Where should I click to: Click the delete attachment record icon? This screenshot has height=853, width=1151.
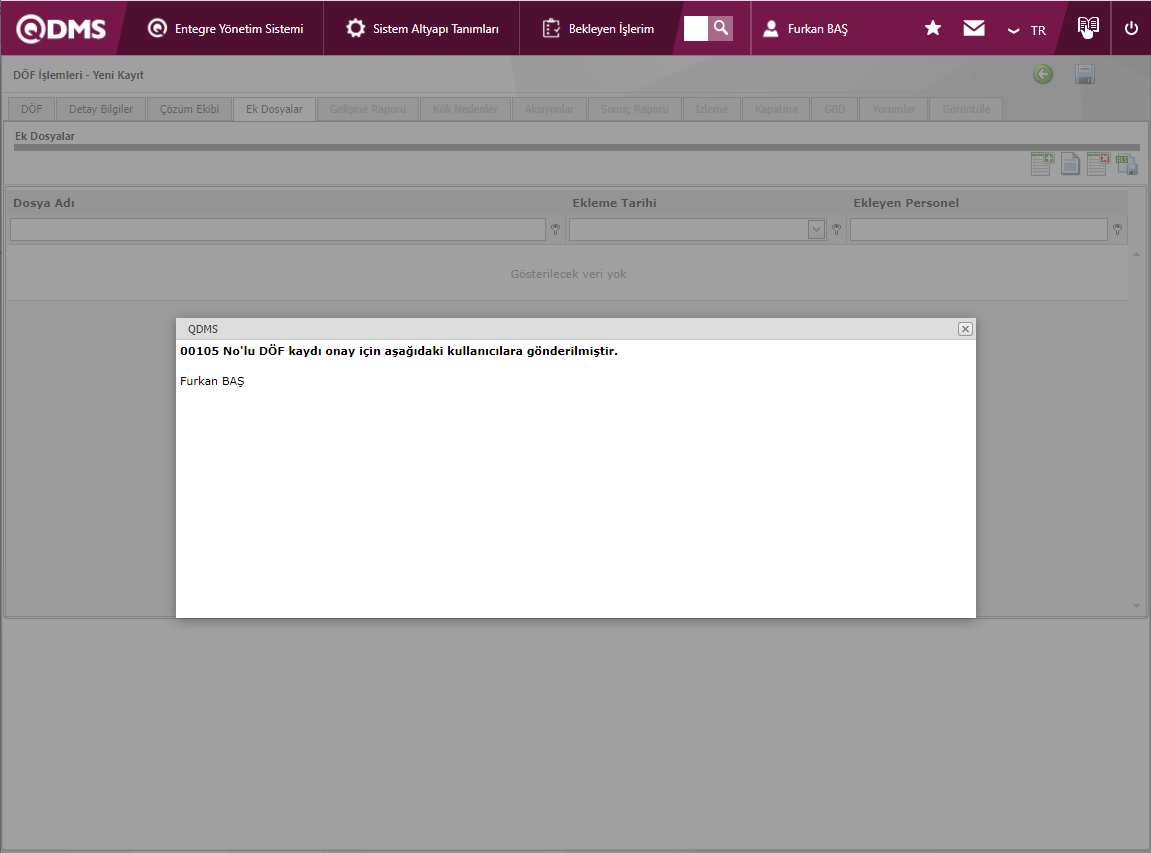click(x=1097, y=165)
